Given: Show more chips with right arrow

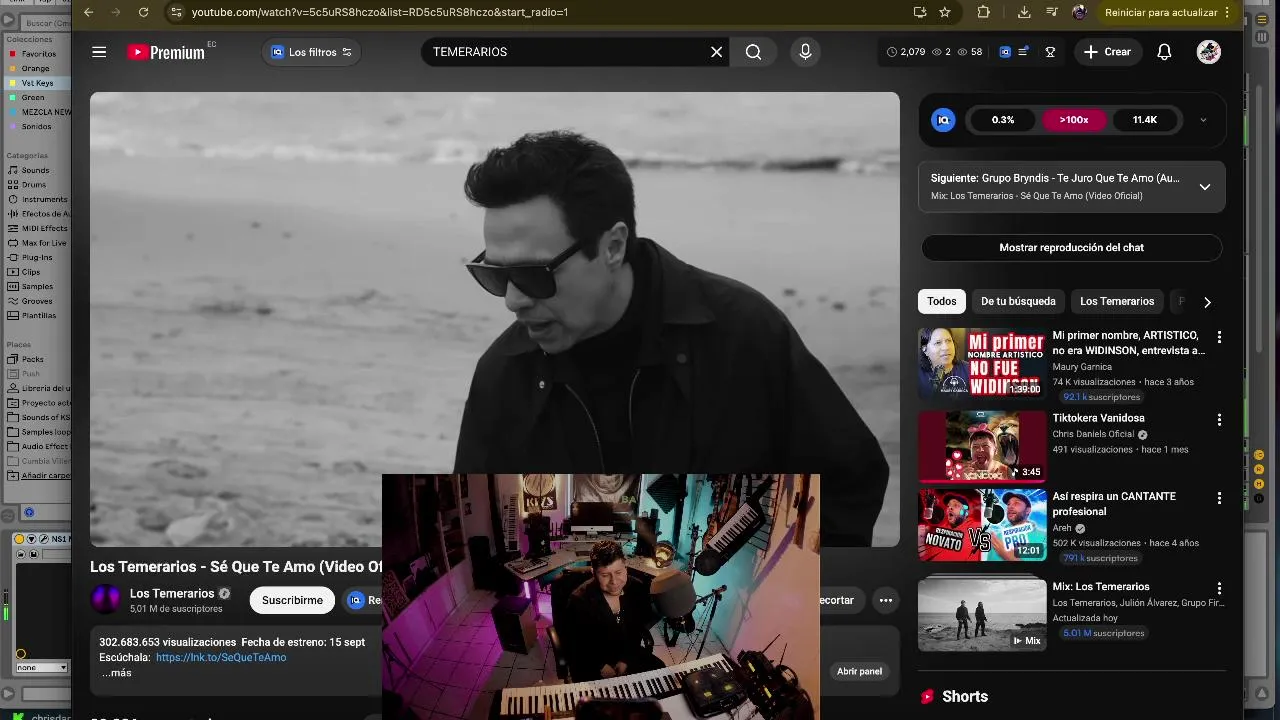Looking at the screenshot, I should (1207, 302).
